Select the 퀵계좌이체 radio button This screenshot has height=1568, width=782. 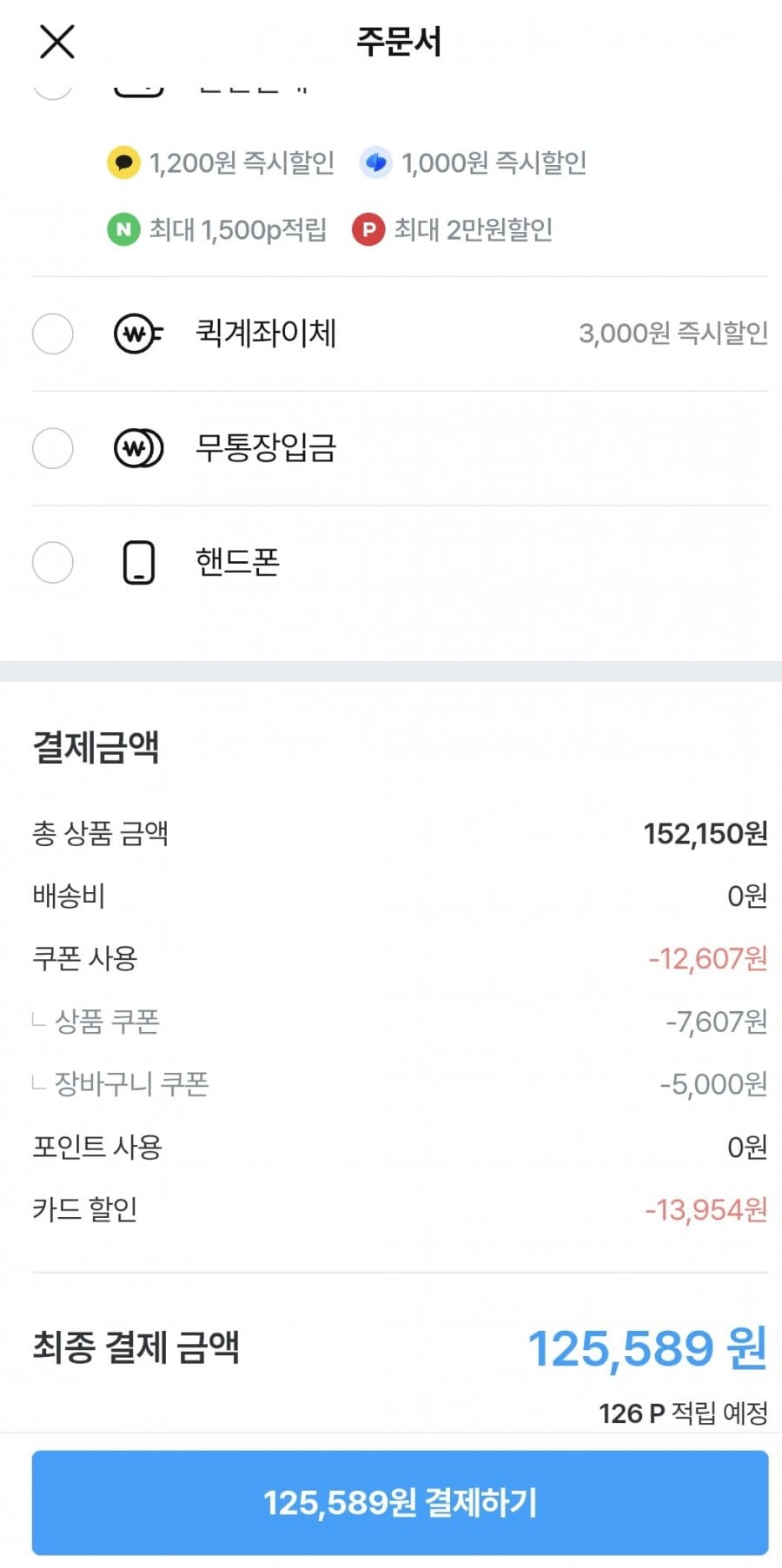[53, 334]
